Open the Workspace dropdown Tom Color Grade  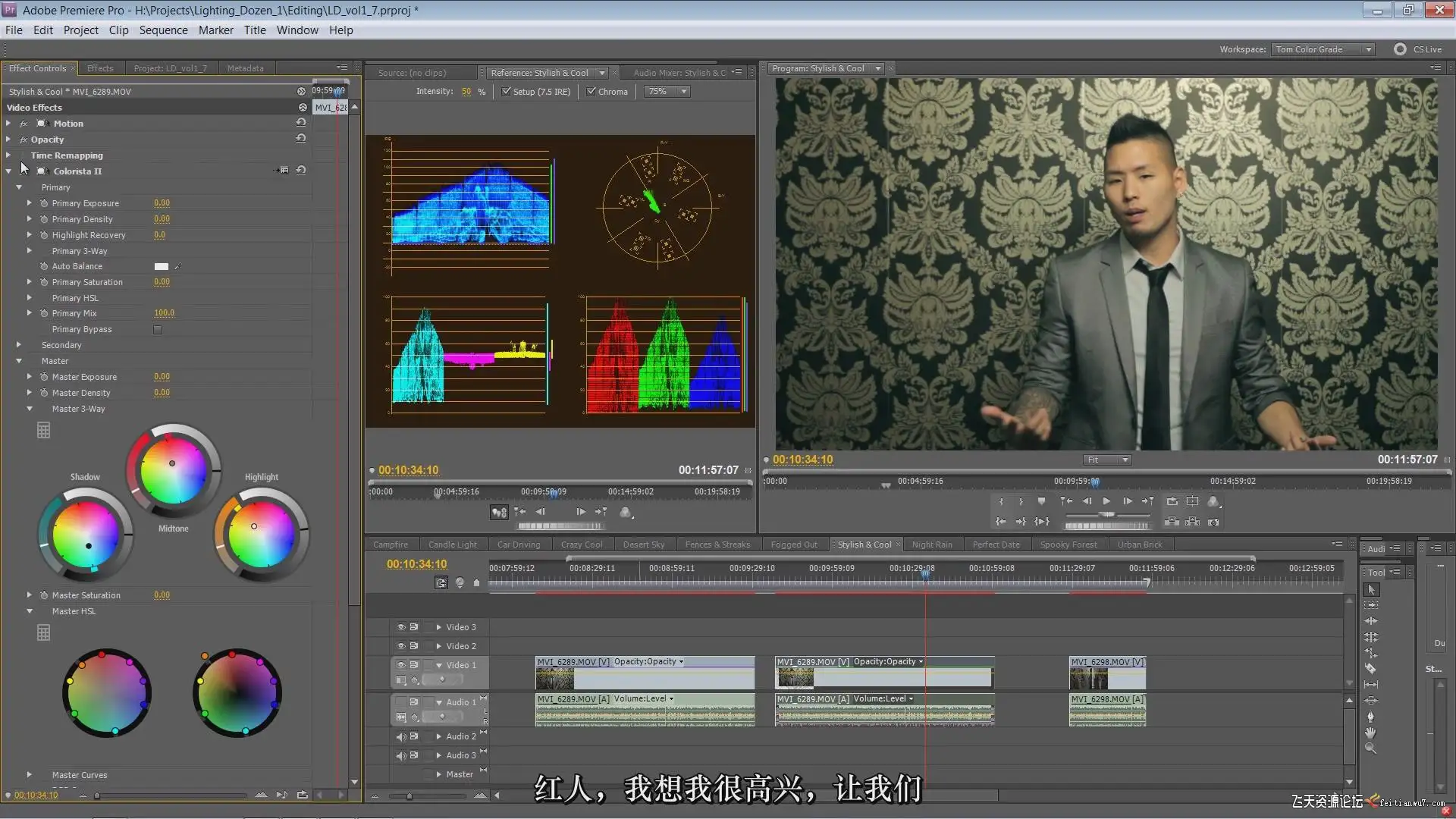pyautogui.click(x=1323, y=49)
